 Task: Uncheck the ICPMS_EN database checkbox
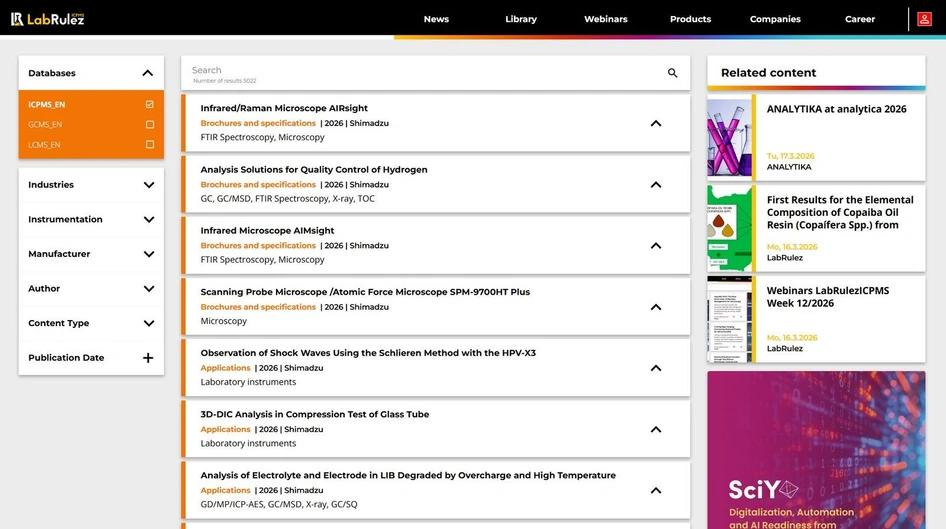pos(150,104)
